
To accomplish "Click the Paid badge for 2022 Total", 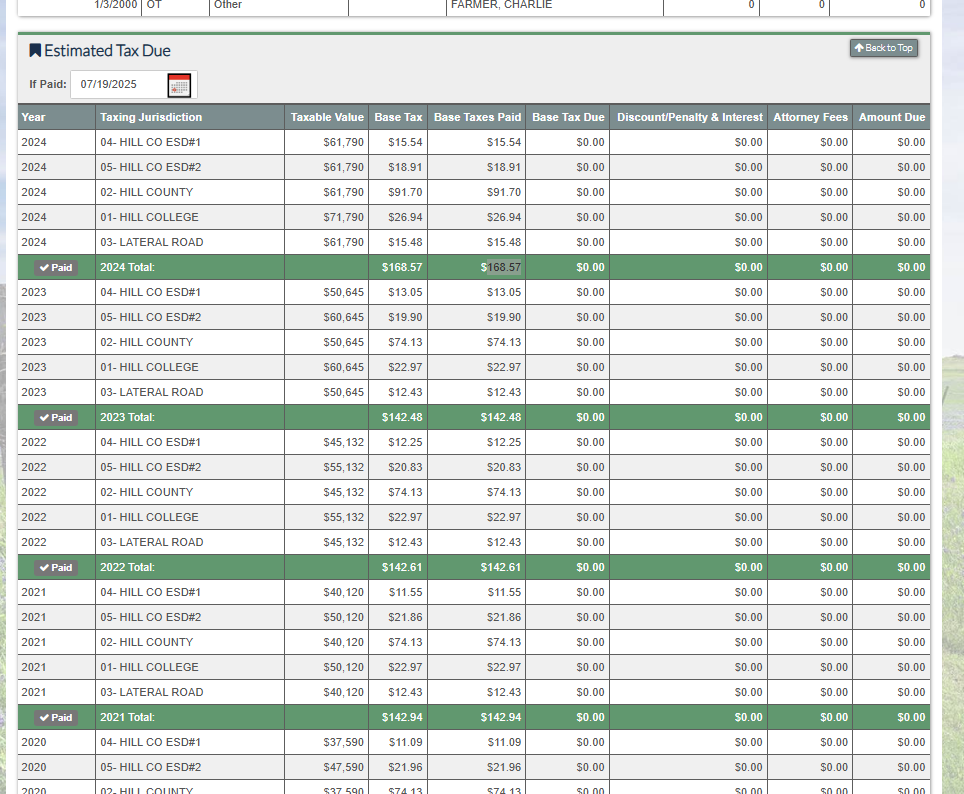I will [x=56, y=568].
